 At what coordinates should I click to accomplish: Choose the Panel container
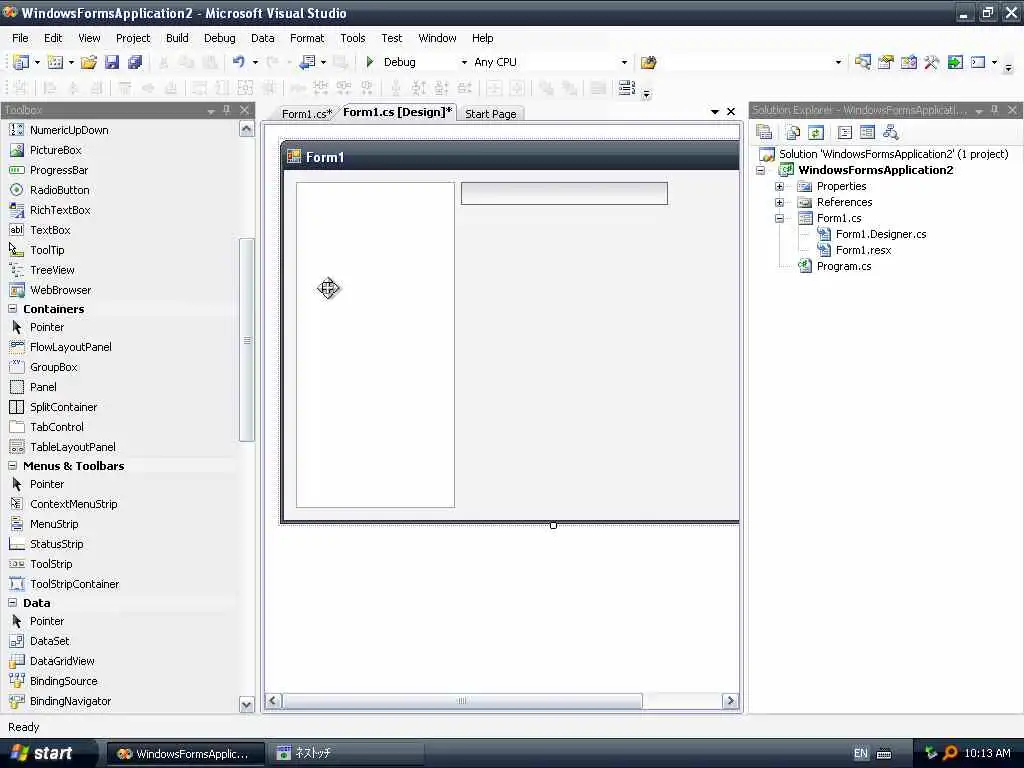click(43, 387)
